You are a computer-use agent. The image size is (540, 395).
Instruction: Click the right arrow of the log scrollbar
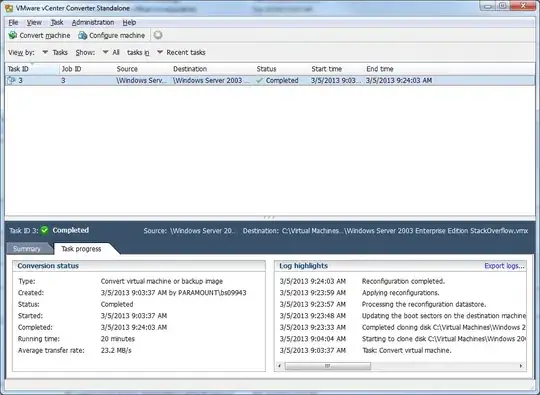[521, 366]
